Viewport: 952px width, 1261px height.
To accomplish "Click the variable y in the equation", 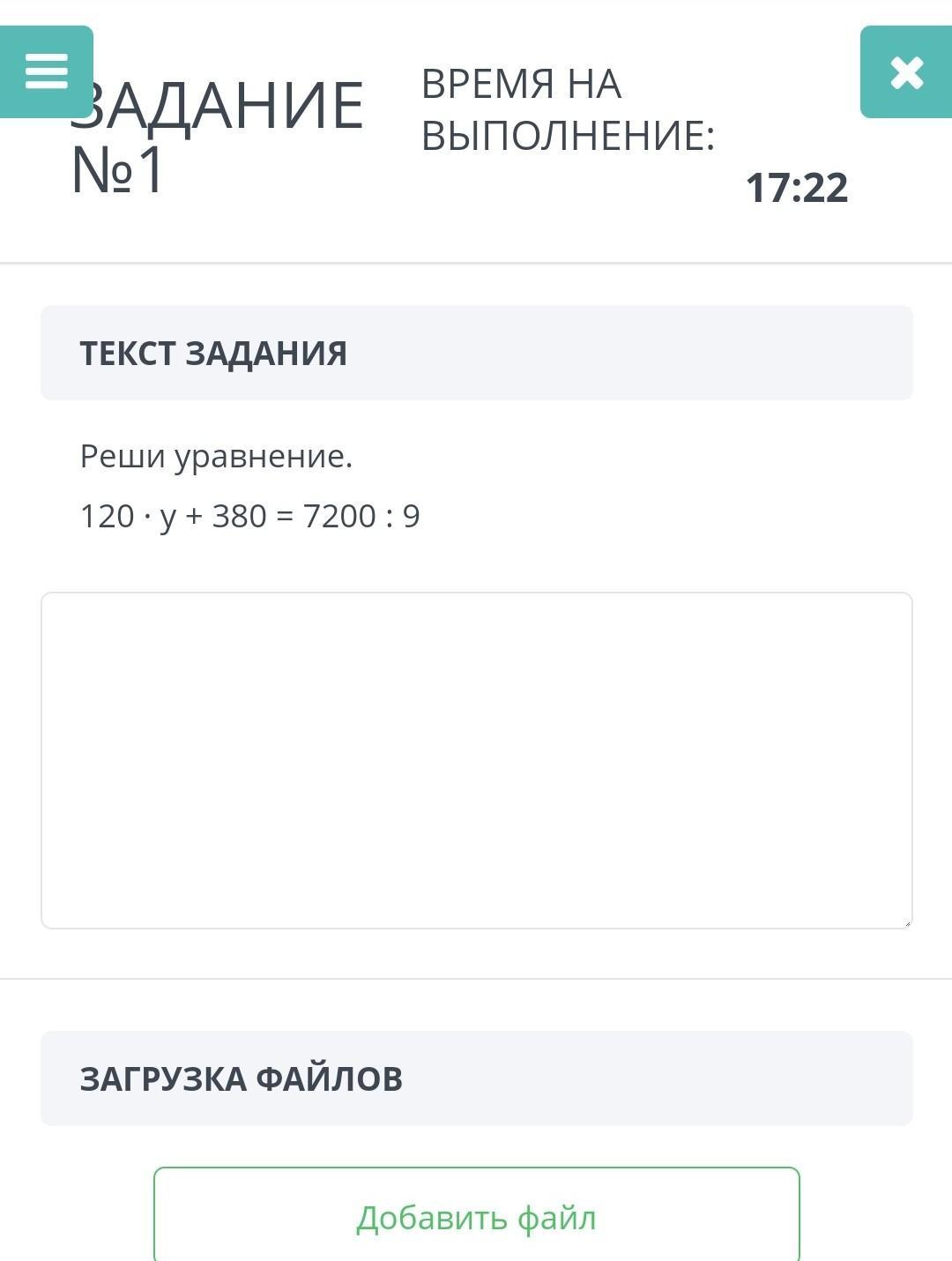I will click(167, 519).
